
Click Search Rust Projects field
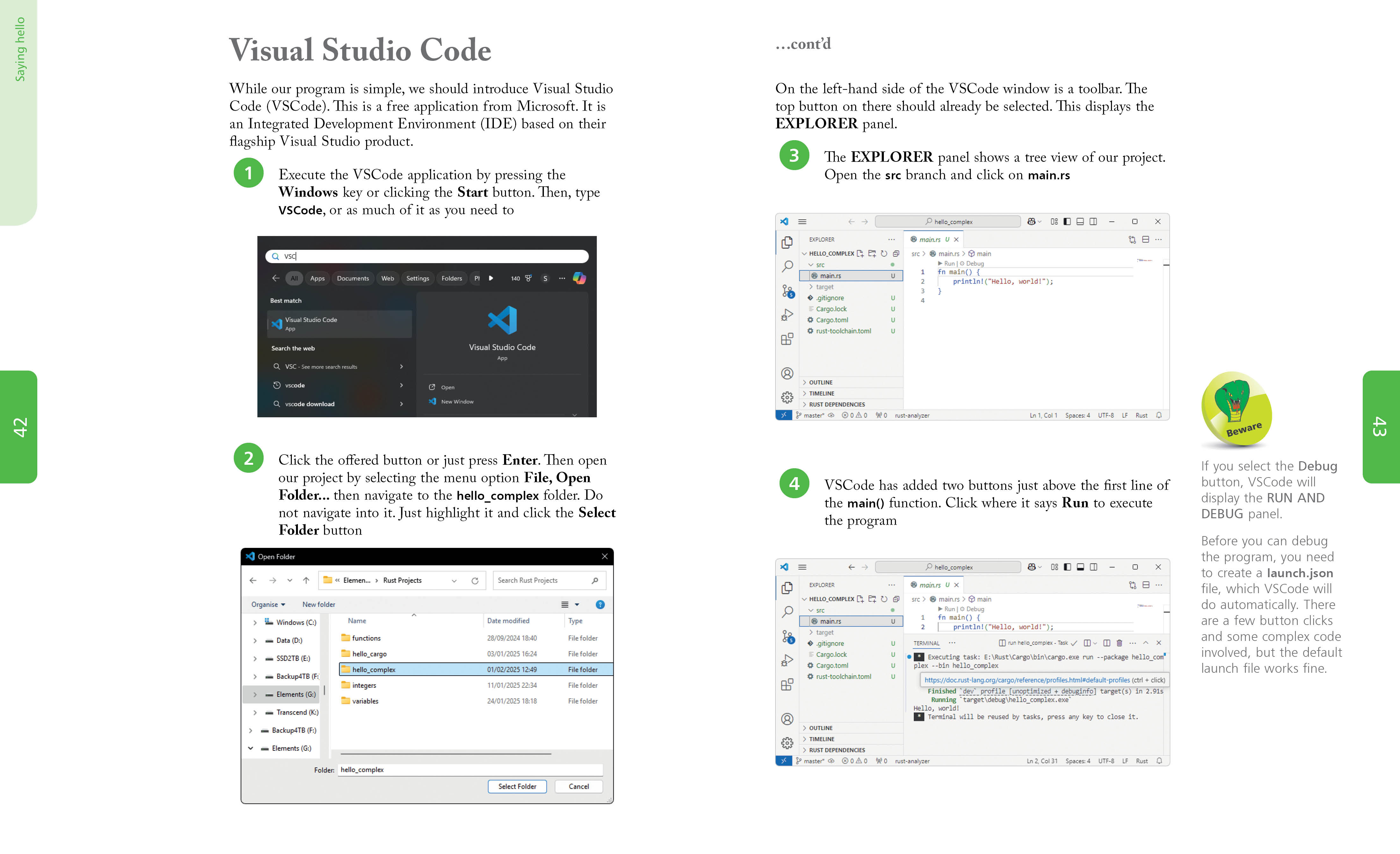tap(549, 580)
